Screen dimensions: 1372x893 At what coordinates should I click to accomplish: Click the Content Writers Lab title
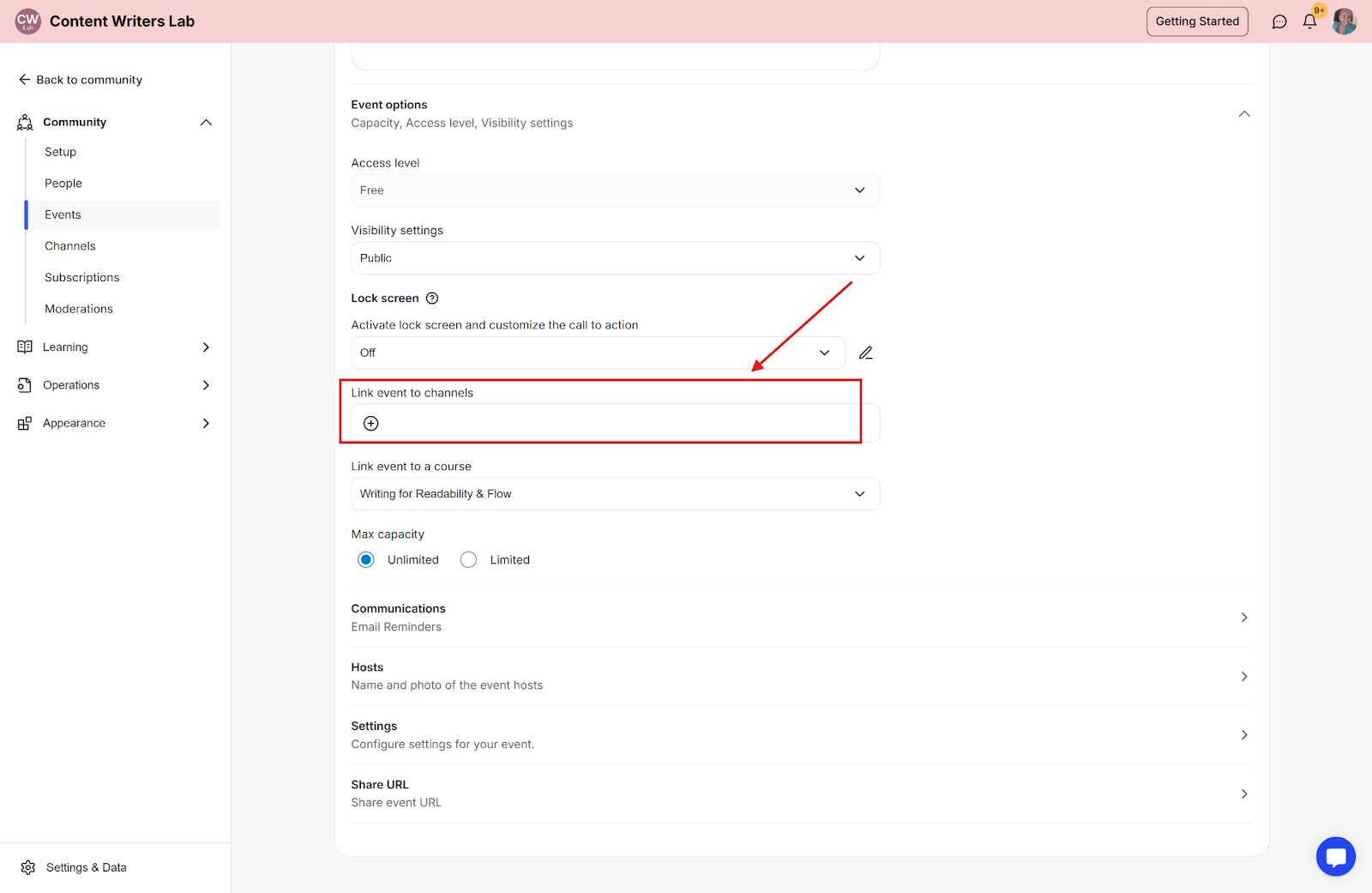[x=122, y=21]
